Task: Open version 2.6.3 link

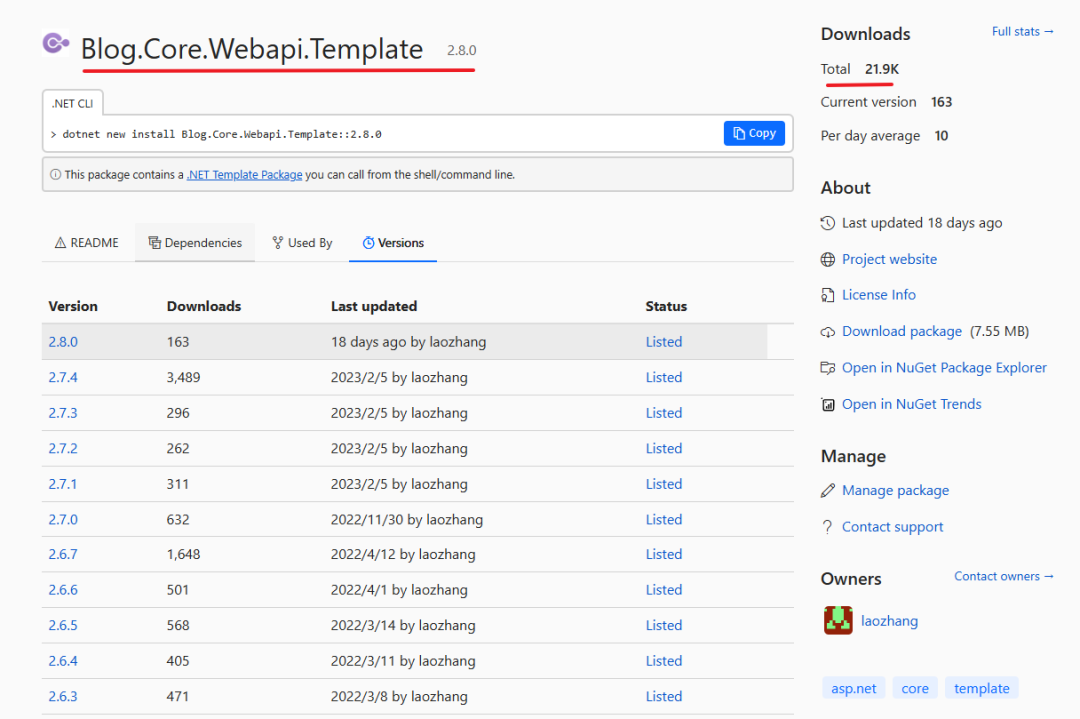Action: tap(63, 696)
